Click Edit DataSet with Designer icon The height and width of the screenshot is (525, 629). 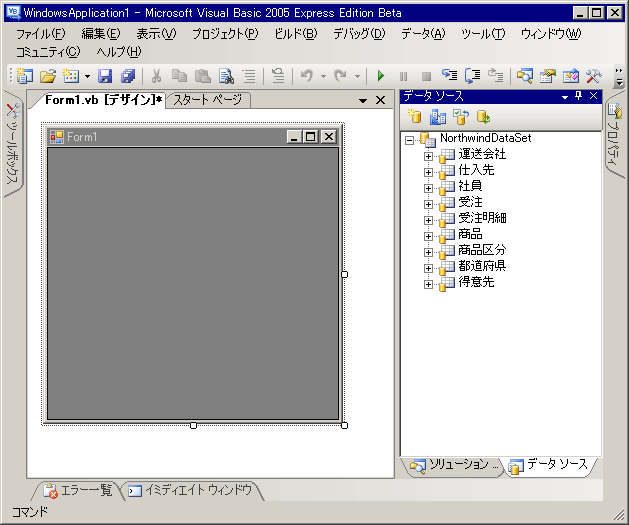(438, 117)
